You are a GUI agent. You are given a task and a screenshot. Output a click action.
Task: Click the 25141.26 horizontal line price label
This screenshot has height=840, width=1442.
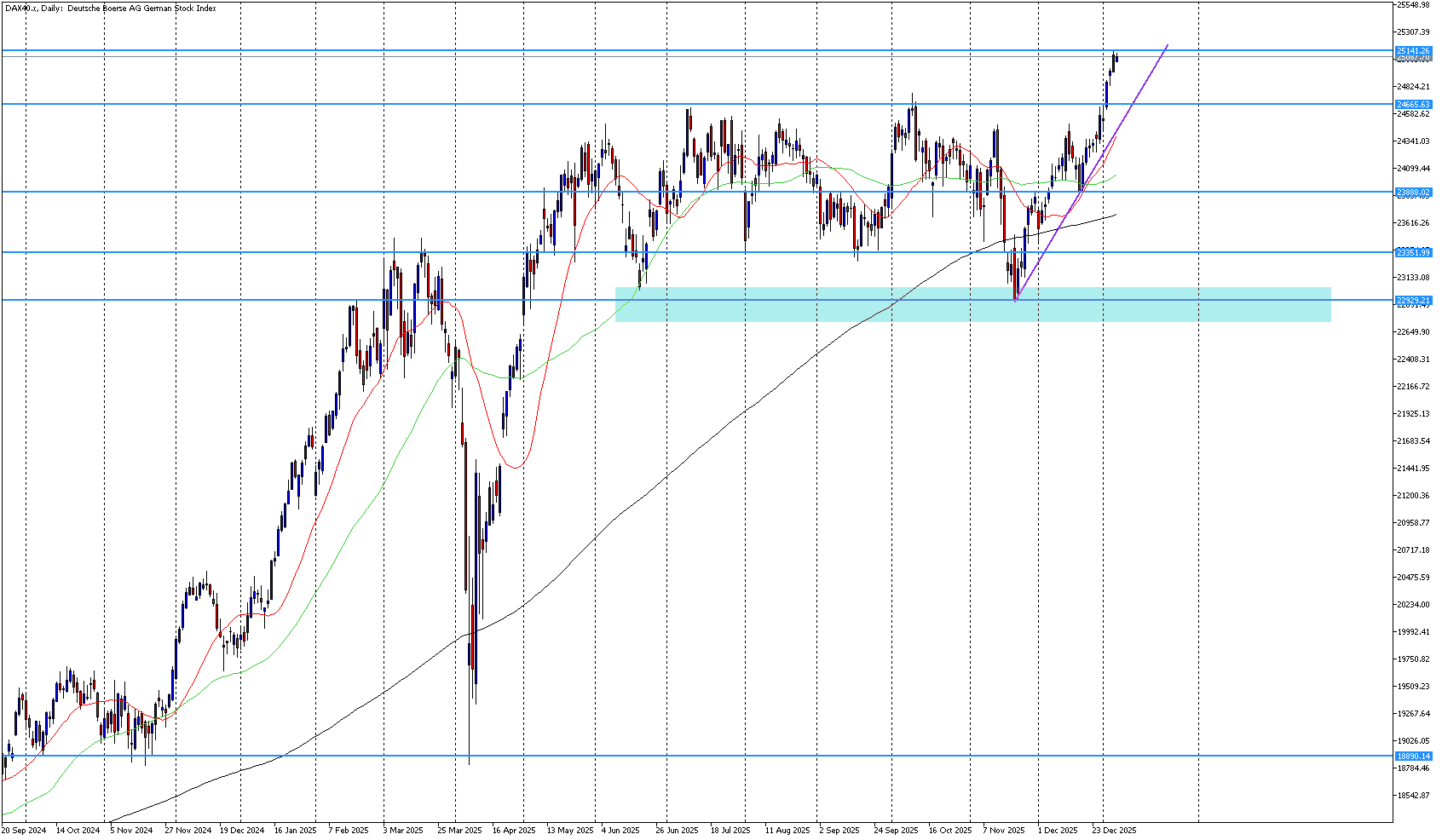(1412, 51)
